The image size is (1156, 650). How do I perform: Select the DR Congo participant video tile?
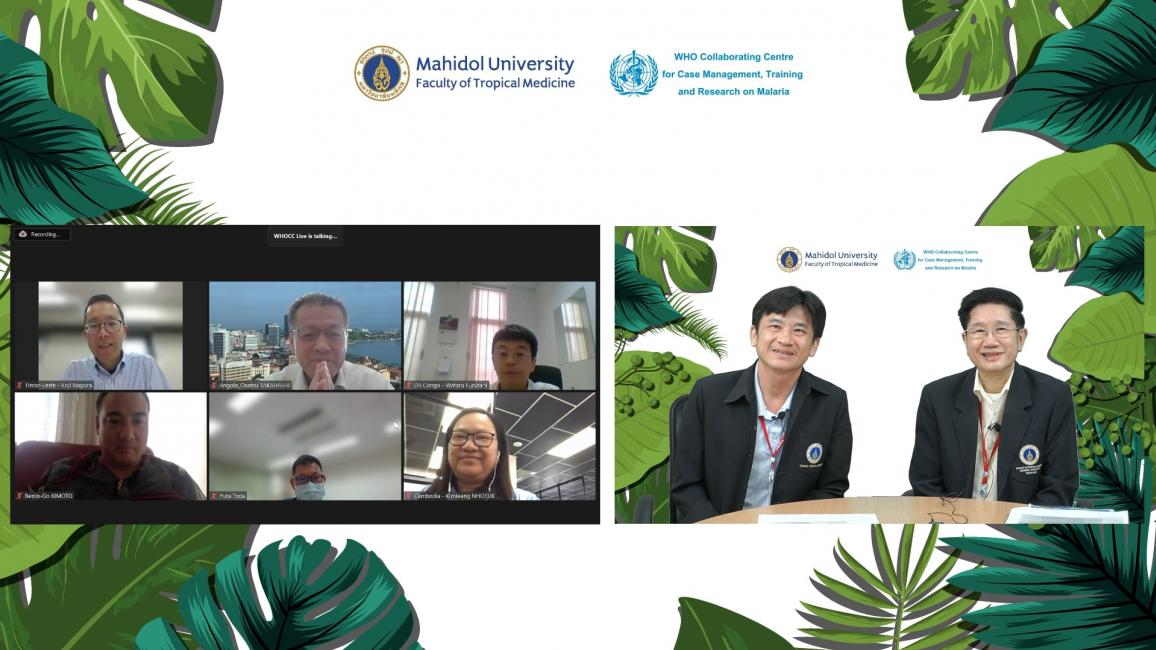click(499, 335)
